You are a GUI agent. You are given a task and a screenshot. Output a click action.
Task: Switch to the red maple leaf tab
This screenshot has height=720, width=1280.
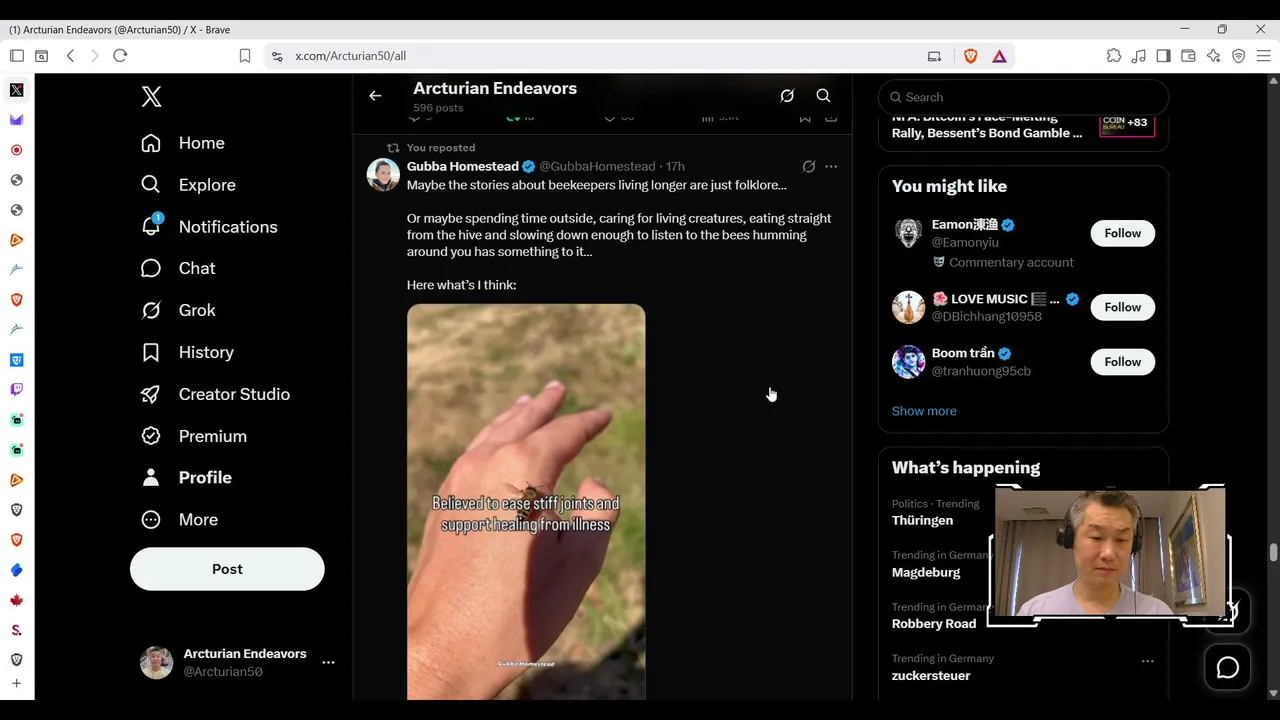17,600
